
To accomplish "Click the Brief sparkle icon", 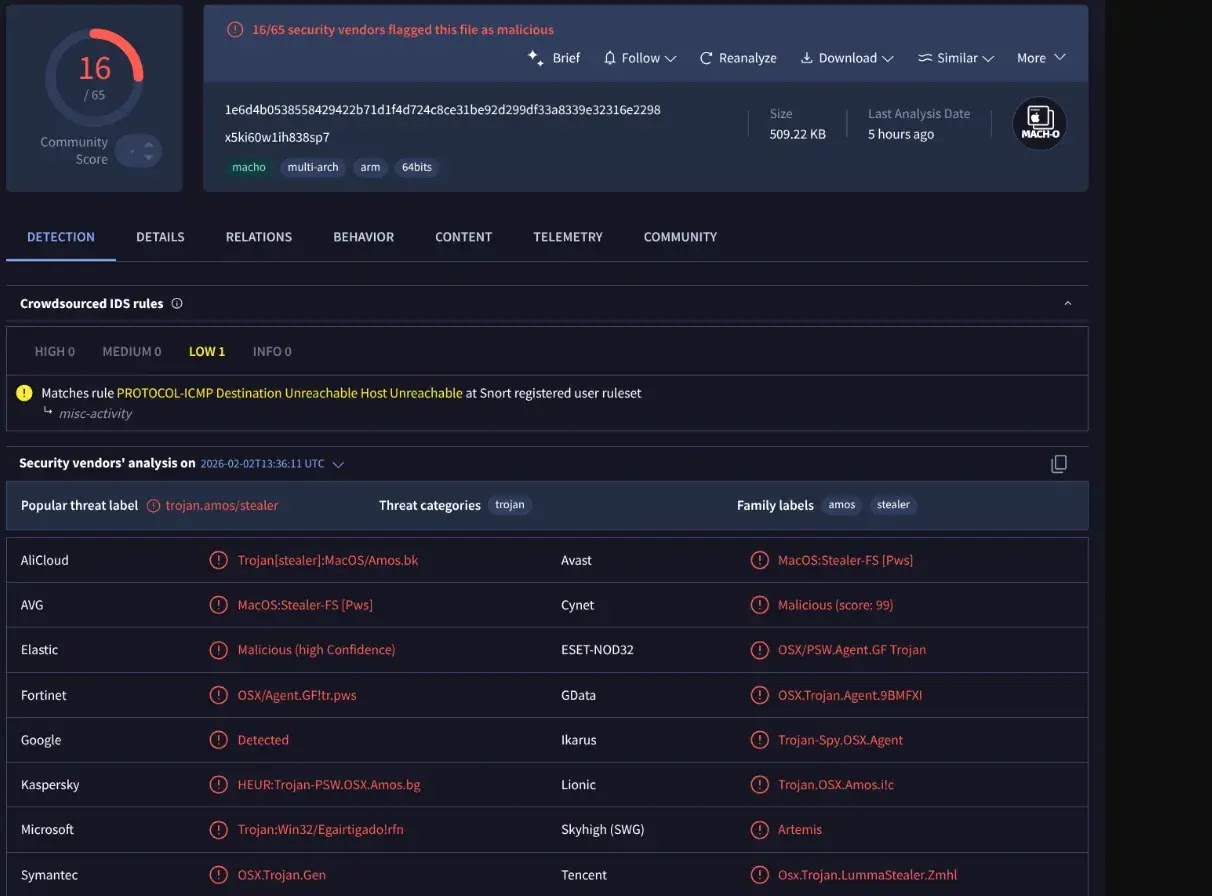I will point(535,58).
